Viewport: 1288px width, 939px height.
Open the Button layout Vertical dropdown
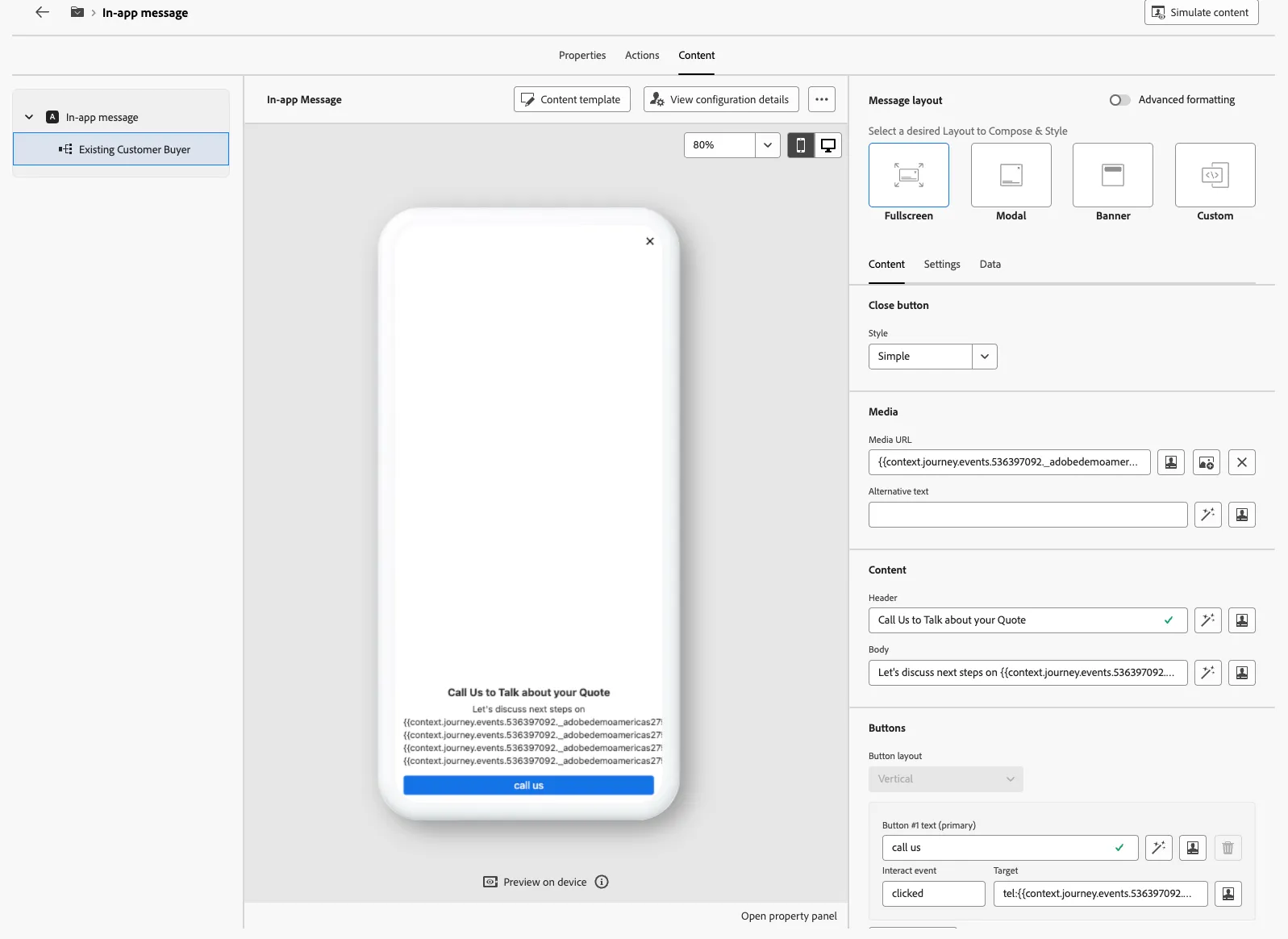(x=946, y=779)
